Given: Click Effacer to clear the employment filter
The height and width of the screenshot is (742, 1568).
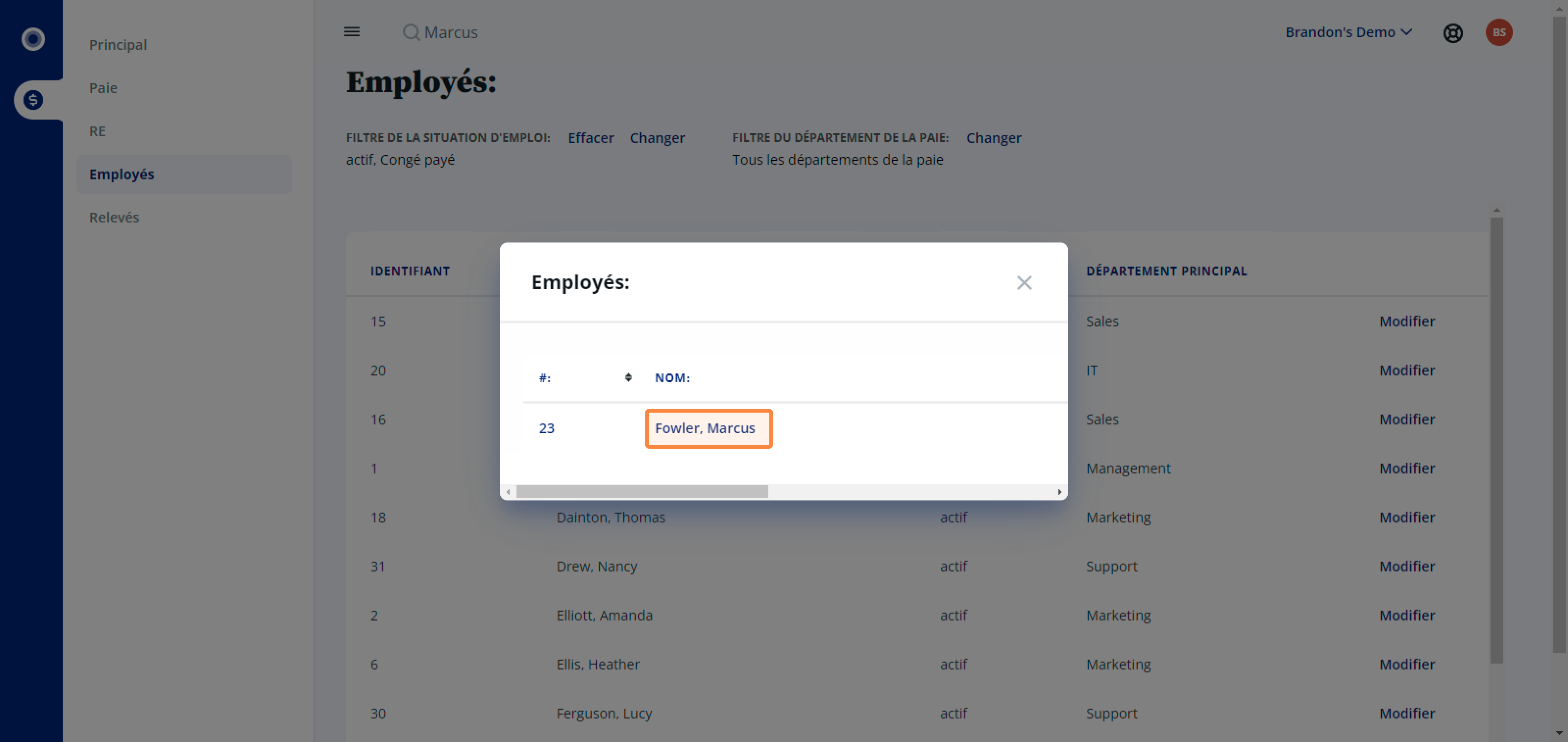Looking at the screenshot, I should [x=590, y=138].
